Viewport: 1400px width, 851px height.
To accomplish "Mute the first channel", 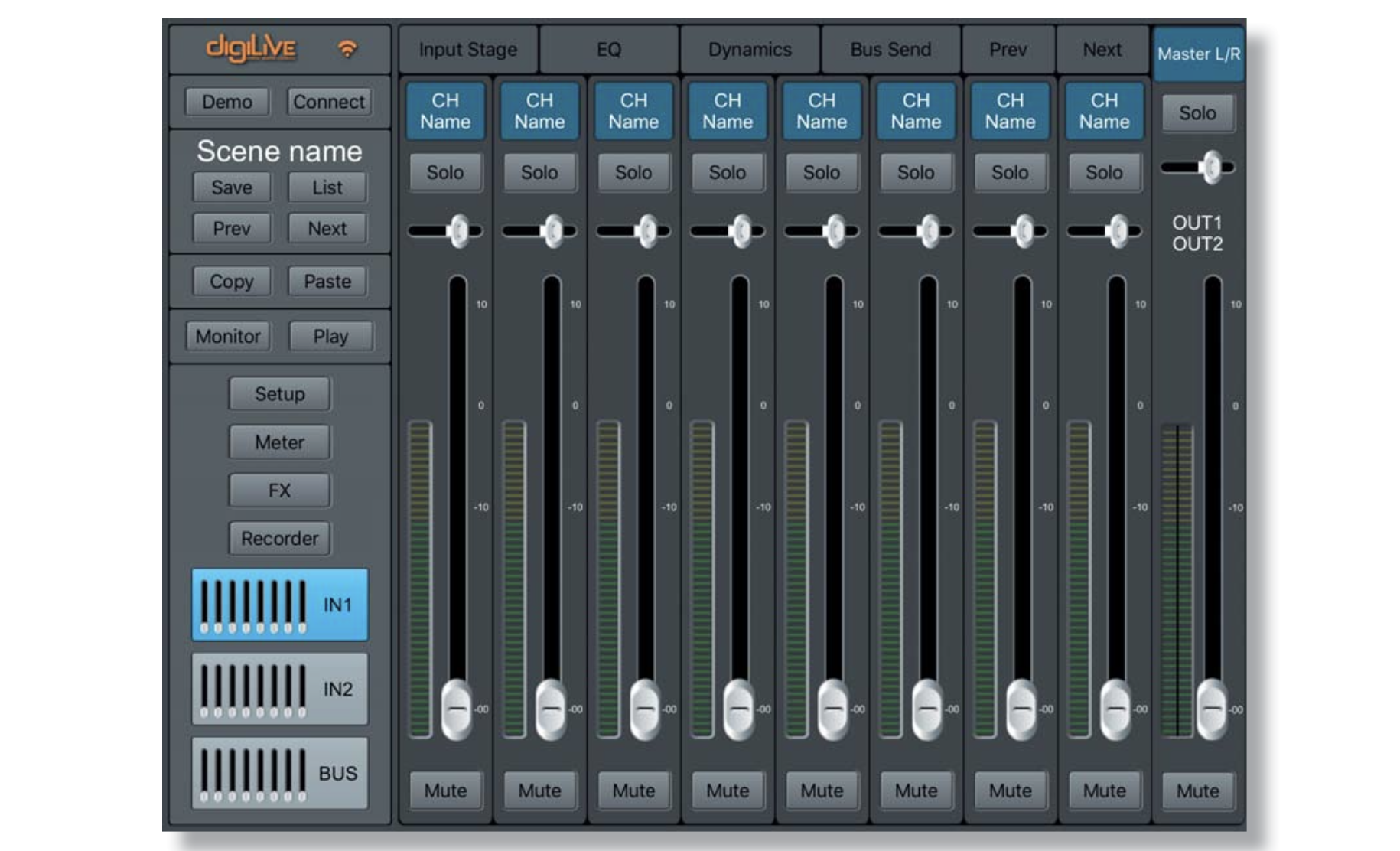I will click(445, 791).
